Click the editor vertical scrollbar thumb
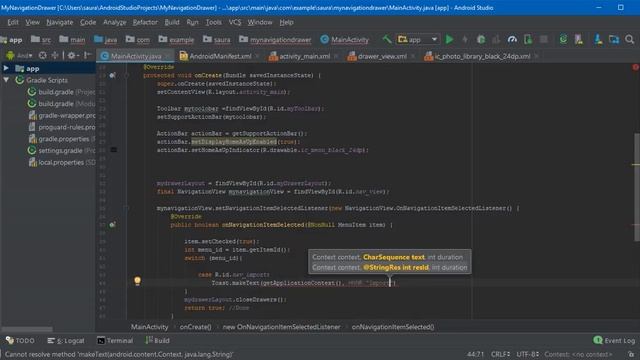This screenshot has height=360, width=640. click(636, 187)
